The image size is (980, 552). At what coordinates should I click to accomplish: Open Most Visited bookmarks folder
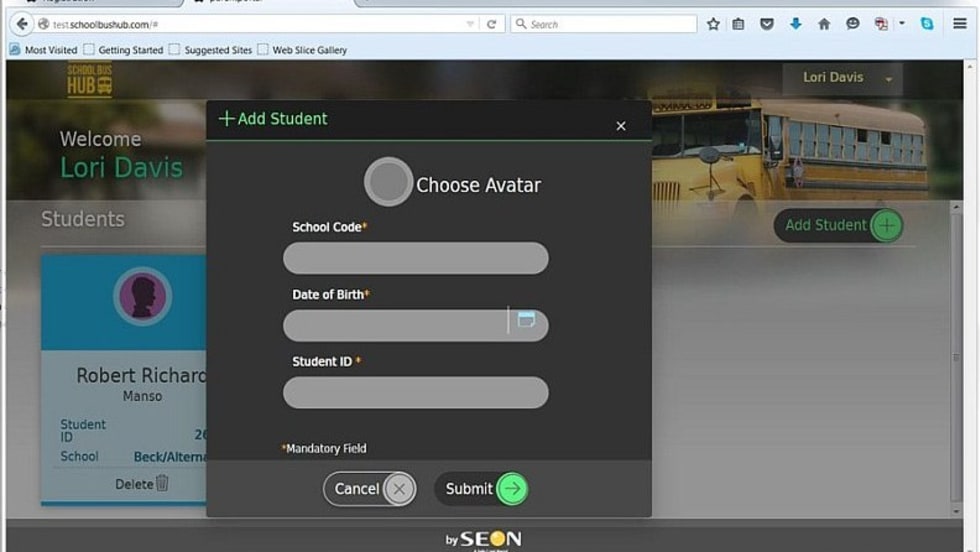(43, 49)
